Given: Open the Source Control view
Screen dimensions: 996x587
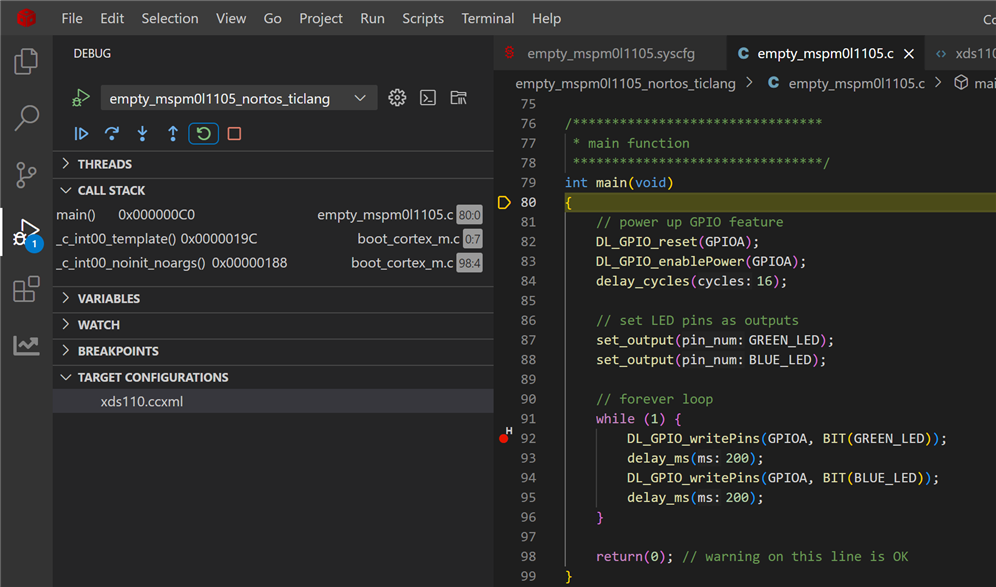Looking at the screenshot, I should click(26, 175).
